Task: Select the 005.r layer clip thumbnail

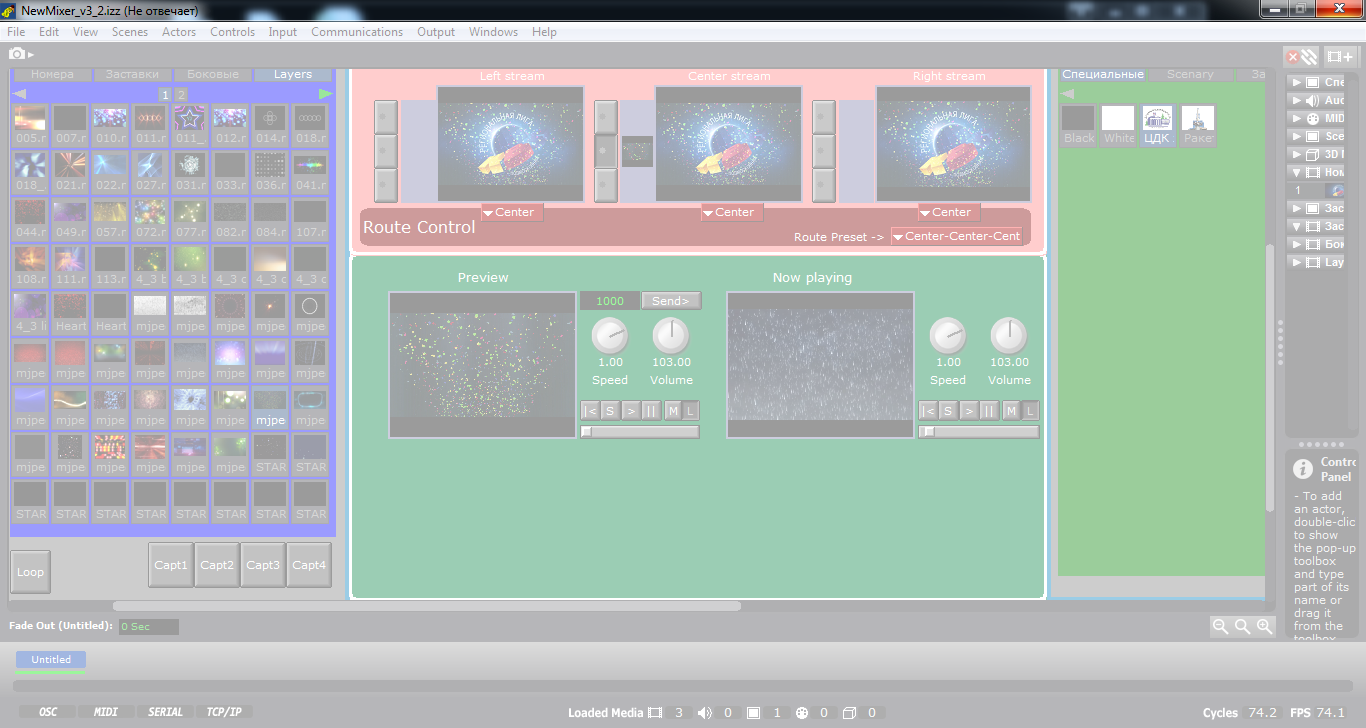Action: coord(30,125)
